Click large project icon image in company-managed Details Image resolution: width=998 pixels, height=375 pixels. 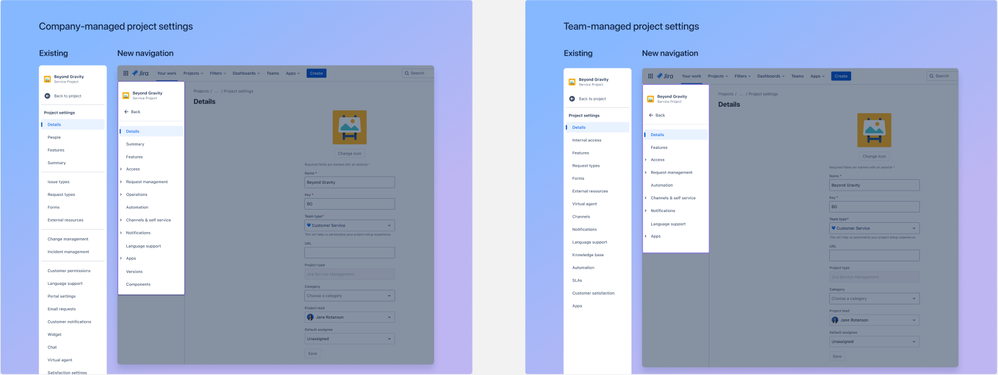tap(349, 127)
